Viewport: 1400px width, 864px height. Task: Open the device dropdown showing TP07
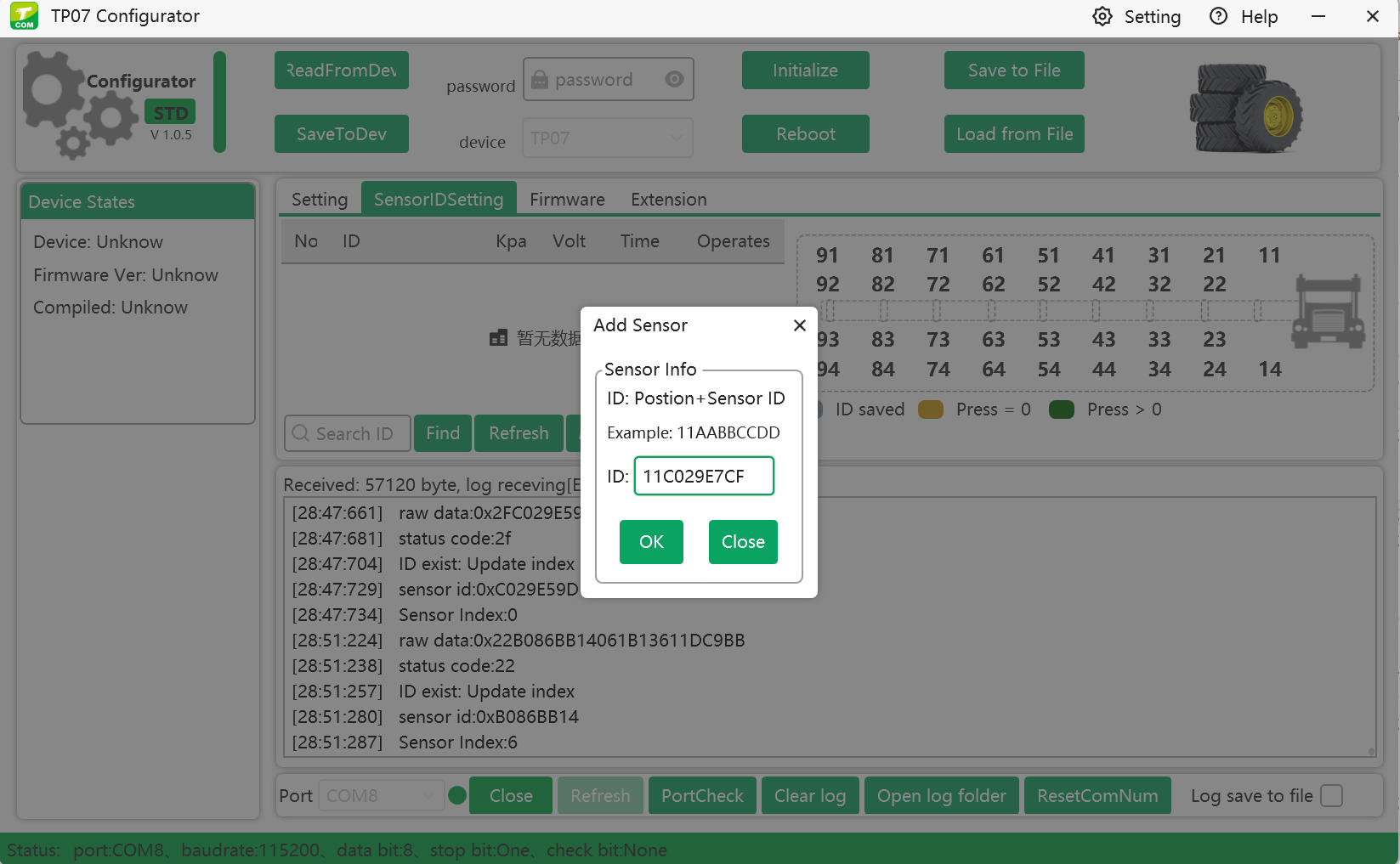pos(607,137)
